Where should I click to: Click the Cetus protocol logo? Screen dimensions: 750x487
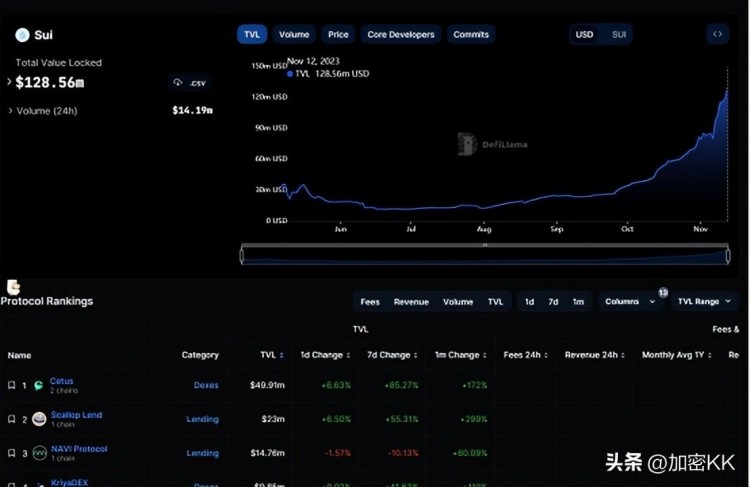(39, 386)
